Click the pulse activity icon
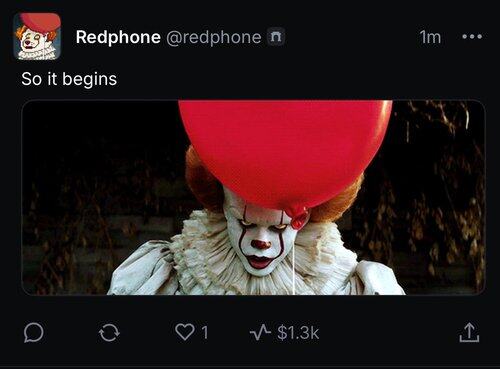Viewport: 500px width, 369px height. [260, 333]
